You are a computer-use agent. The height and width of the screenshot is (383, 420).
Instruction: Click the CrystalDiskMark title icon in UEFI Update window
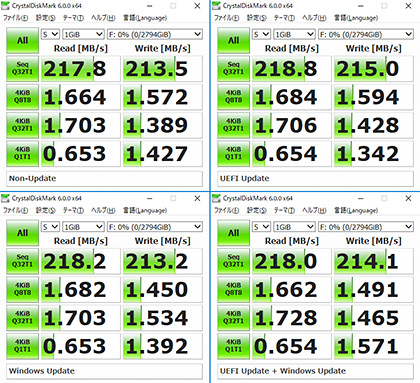pos(216,6)
